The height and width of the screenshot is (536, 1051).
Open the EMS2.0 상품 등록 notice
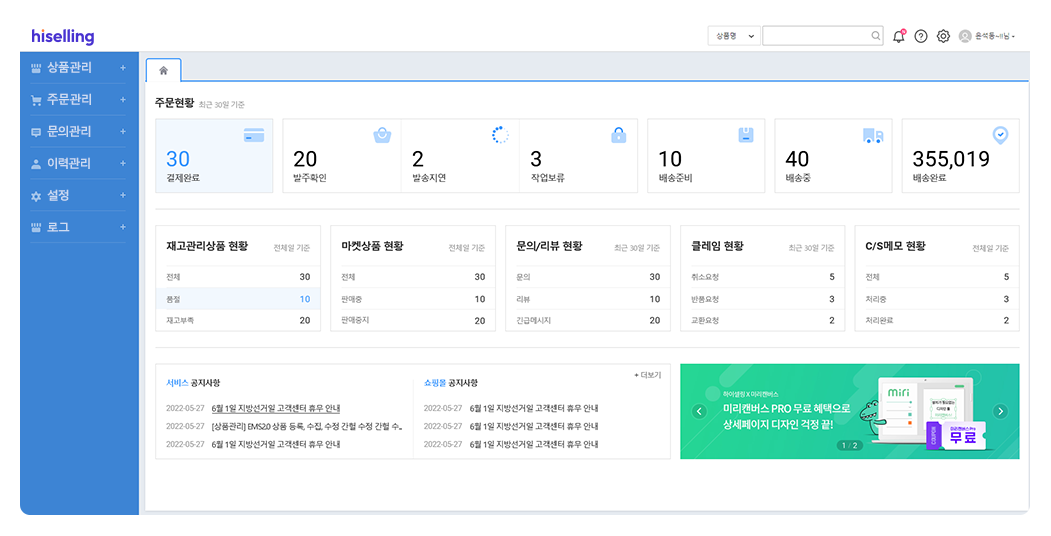coord(307,427)
